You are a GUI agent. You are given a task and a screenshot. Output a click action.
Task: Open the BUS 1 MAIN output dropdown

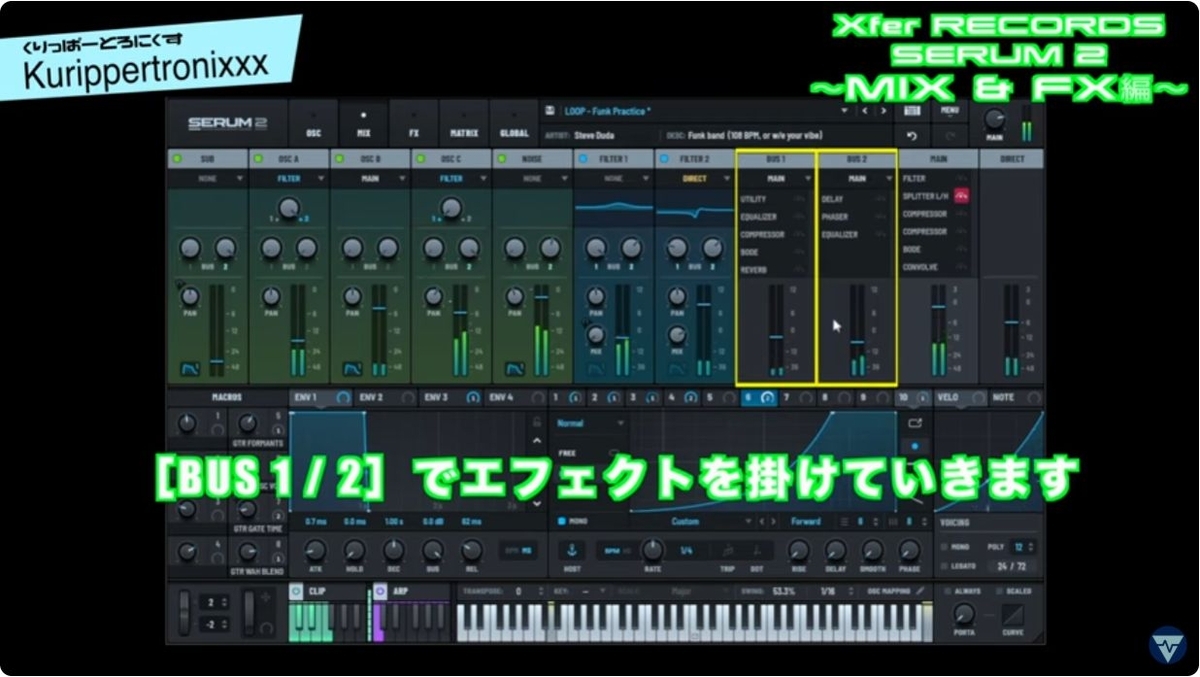tap(776, 179)
